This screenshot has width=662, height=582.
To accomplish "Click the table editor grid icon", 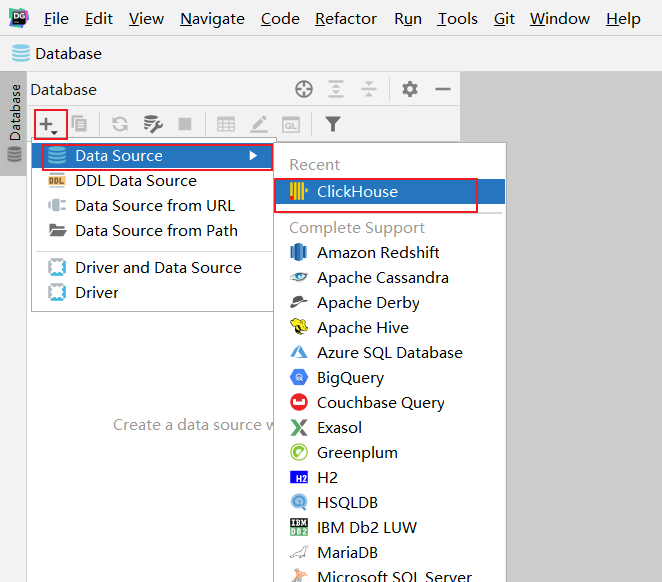I will coord(226,125).
